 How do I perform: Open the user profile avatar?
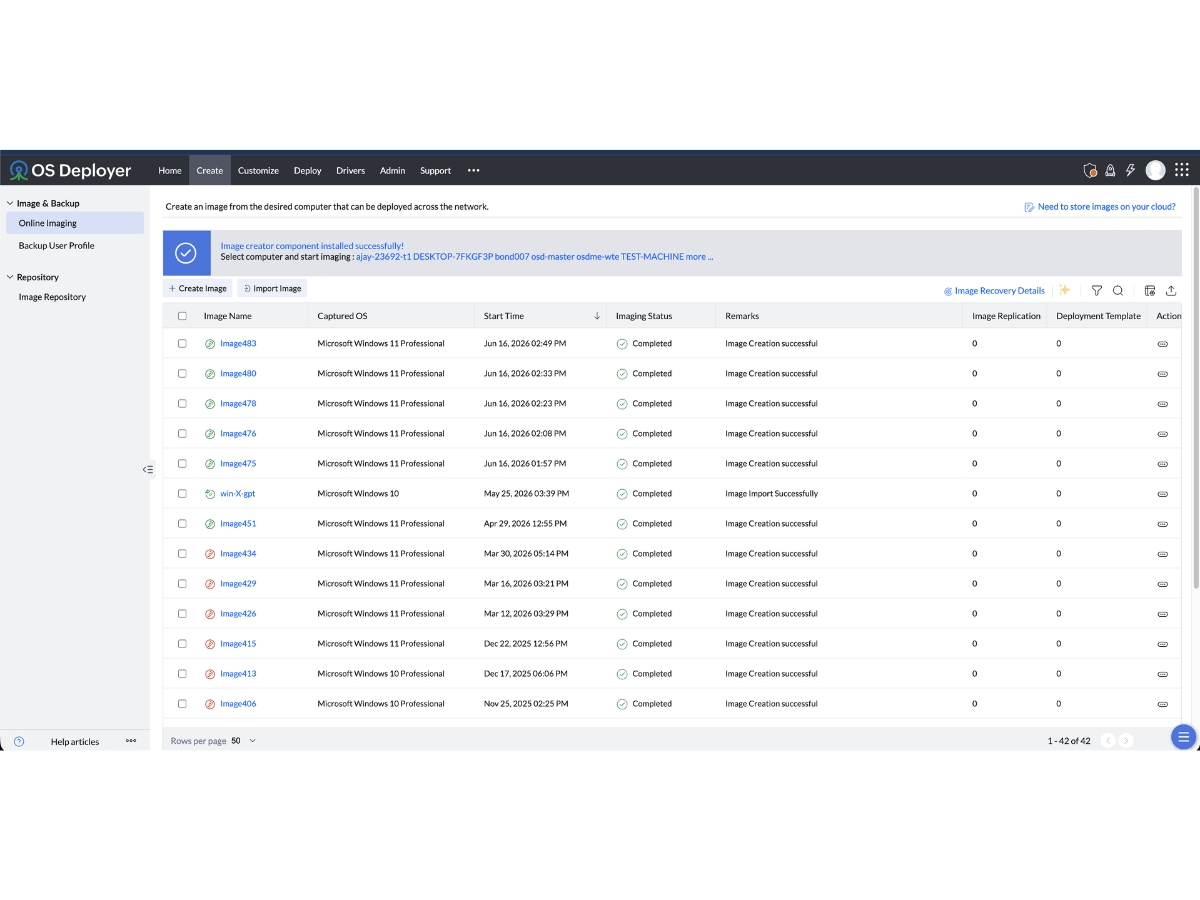click(x=1155, y=170)
